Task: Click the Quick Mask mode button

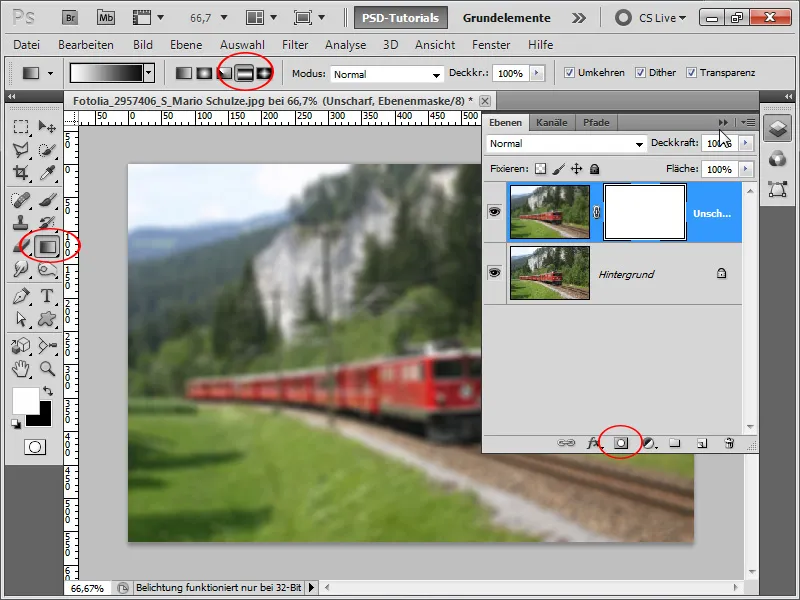Action: coord(35,447)
